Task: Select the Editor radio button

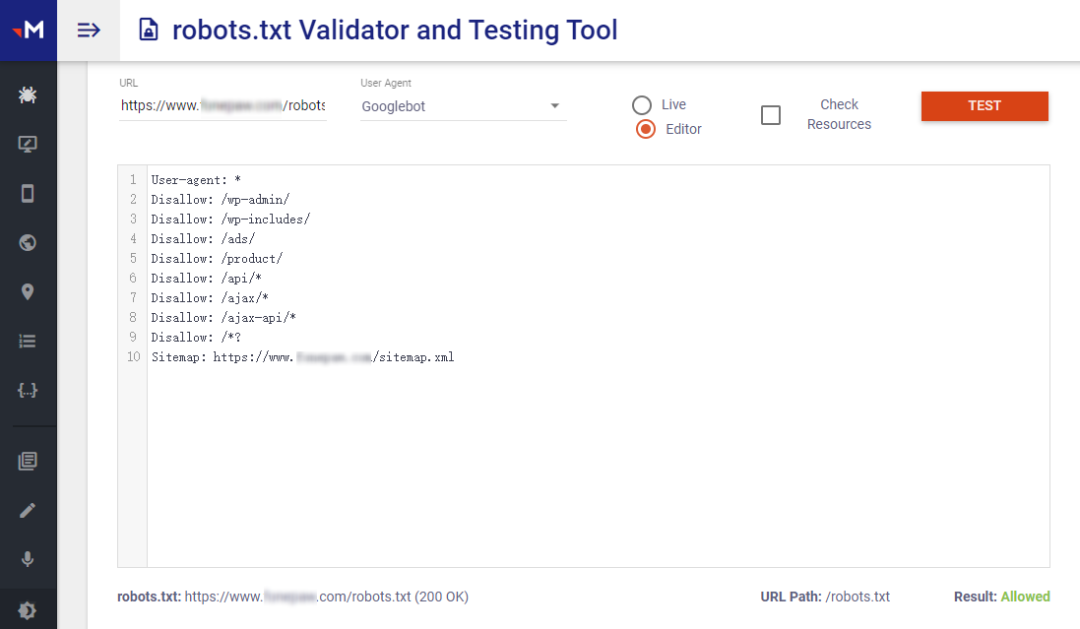Action: tap(645, 130)
